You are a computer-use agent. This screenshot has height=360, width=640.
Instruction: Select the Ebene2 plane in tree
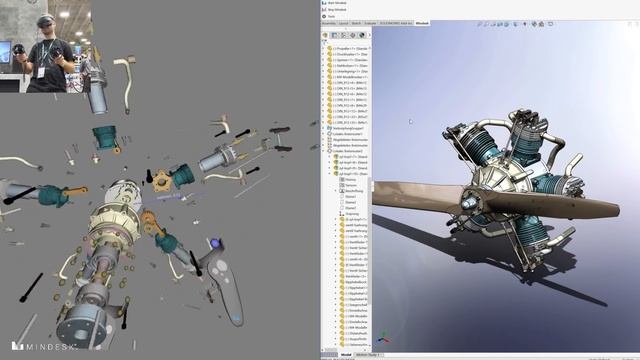pos(351,202)
